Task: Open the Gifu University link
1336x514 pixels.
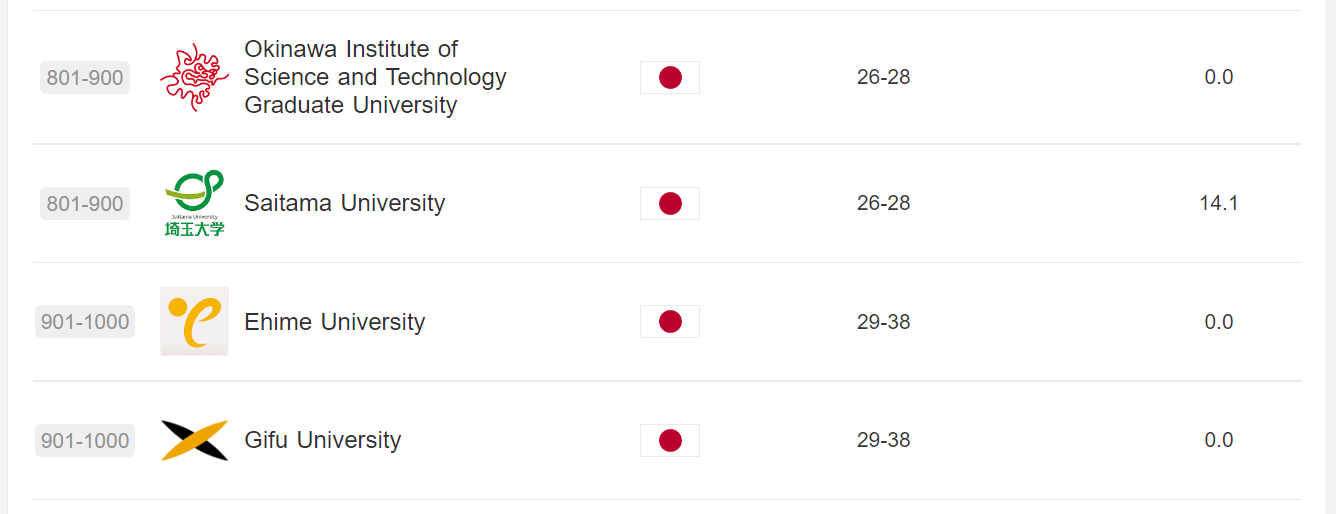Action: coord(322,440)
